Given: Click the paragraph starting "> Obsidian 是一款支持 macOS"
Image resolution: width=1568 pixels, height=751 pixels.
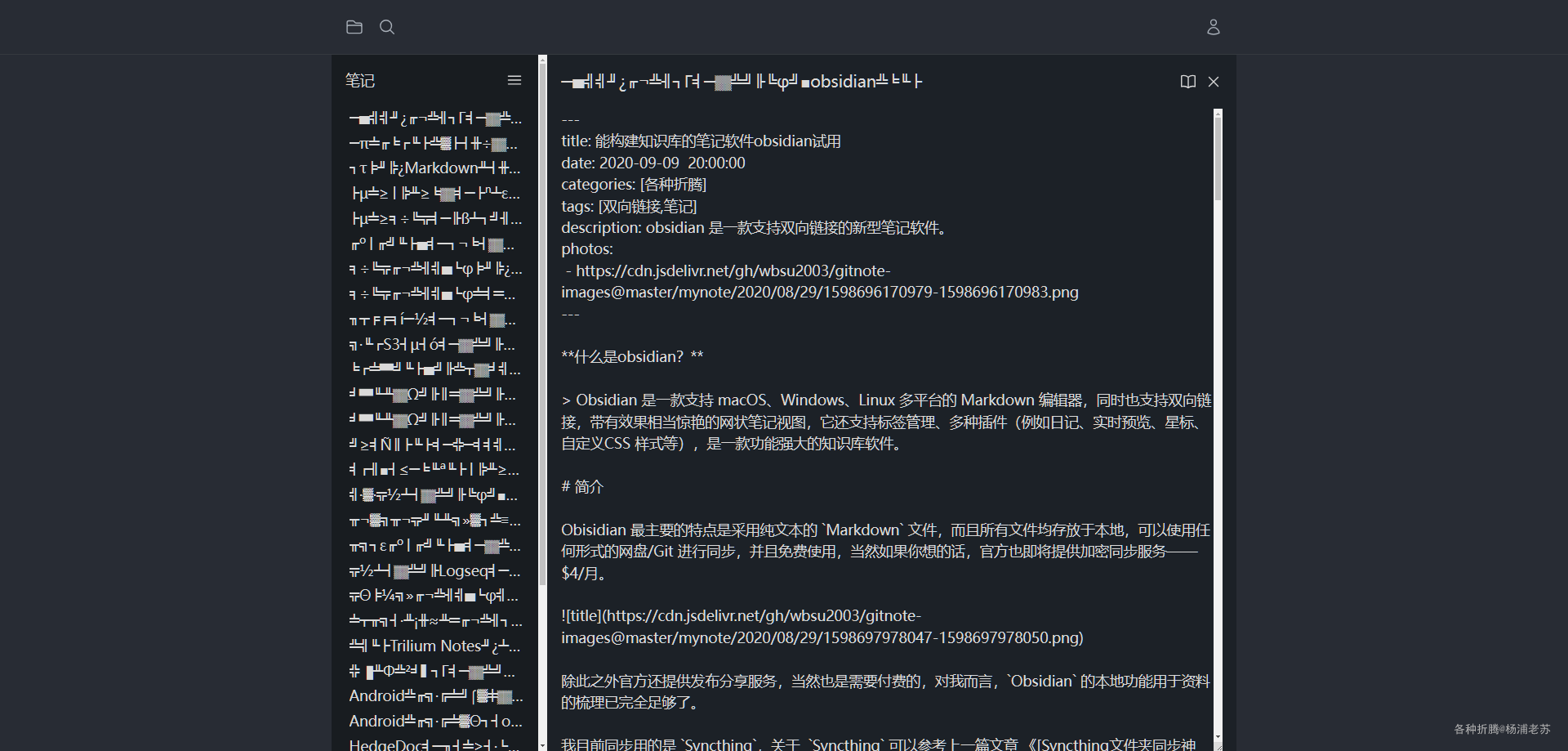Looking at the screenshot, I should (x=887, y=422).
